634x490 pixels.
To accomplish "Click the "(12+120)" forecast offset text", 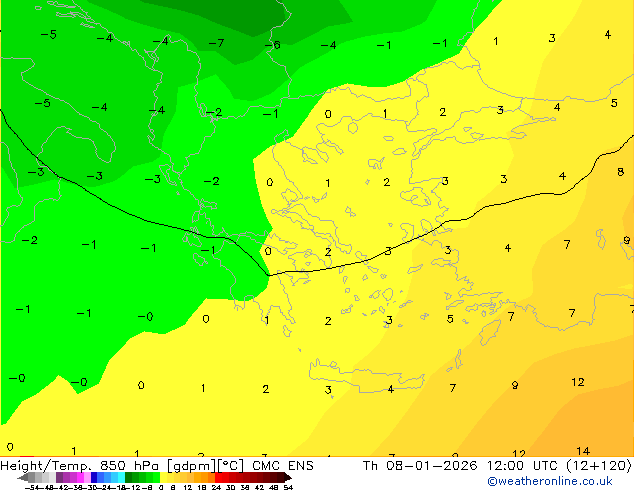I will pos(599,466).
